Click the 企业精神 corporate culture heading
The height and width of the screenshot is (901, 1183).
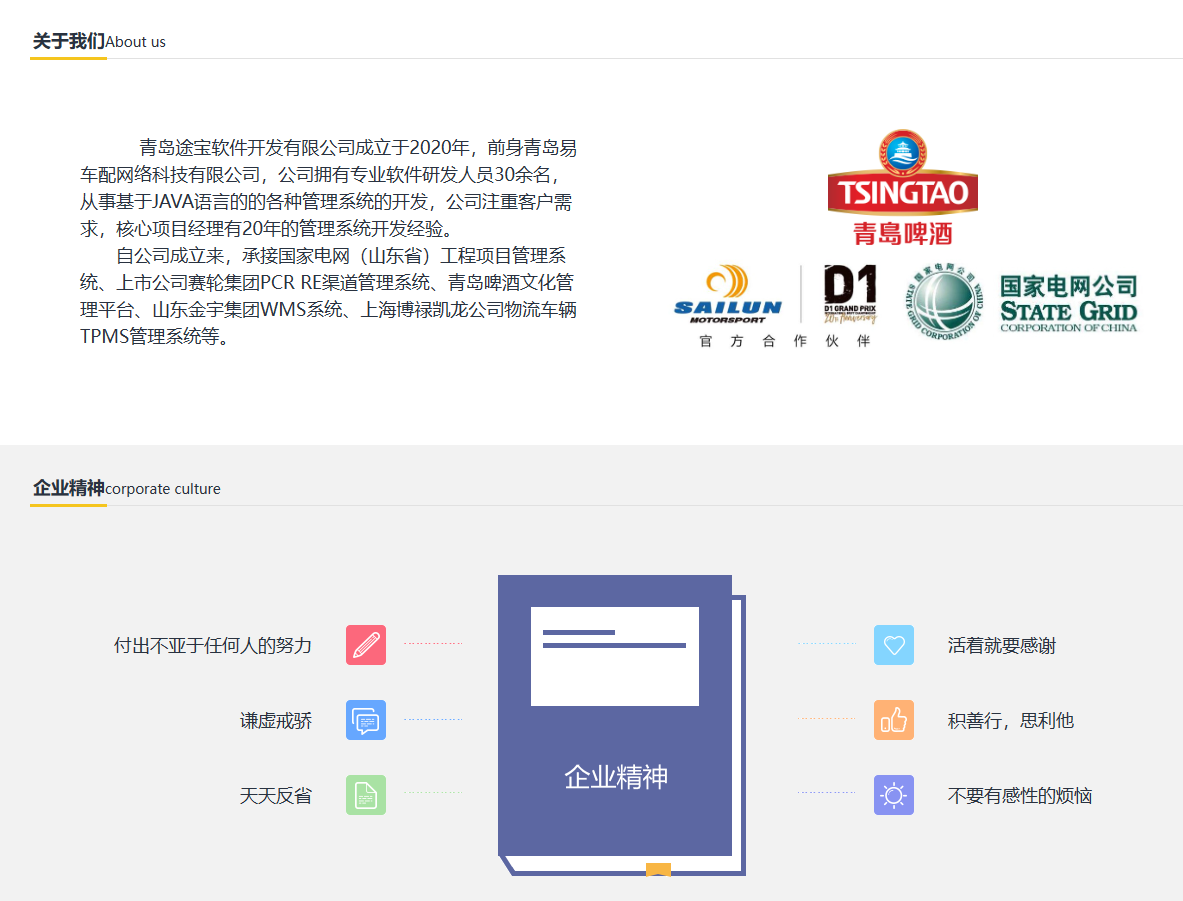127,488
